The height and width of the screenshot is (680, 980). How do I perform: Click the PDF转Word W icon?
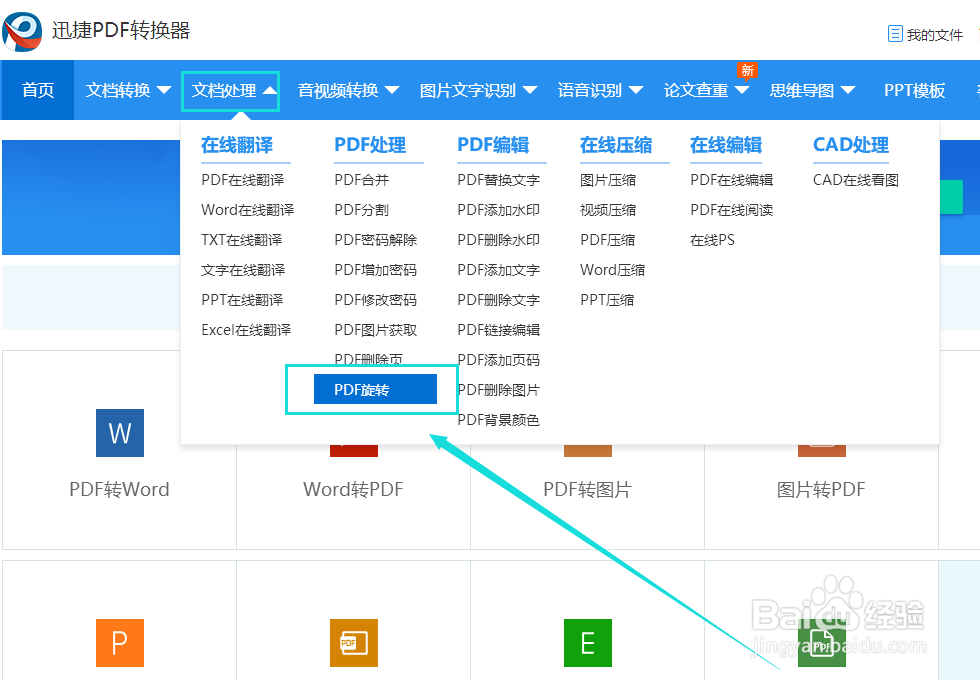click(x=119, y=433)
